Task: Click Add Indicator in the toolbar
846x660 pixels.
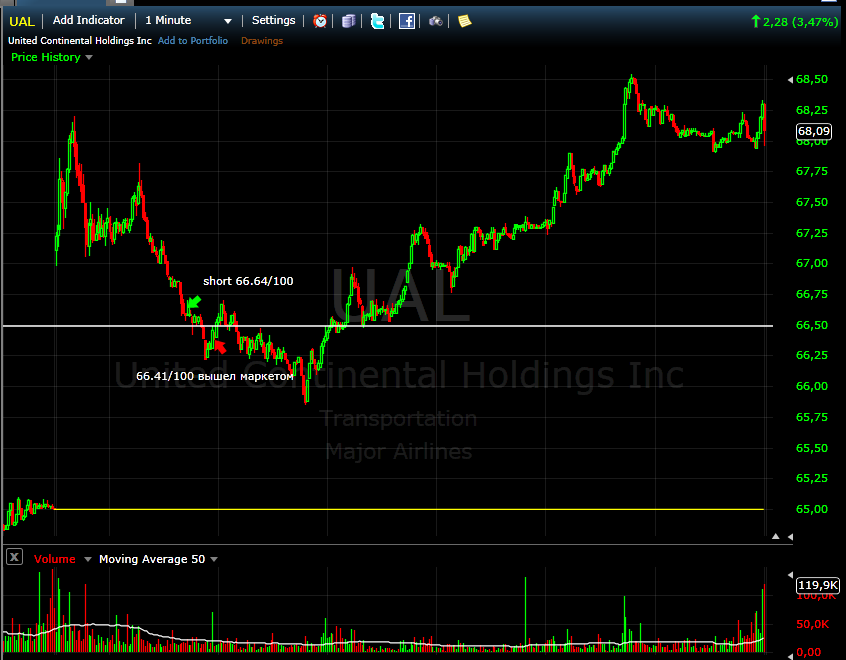Action: [89, 20]
